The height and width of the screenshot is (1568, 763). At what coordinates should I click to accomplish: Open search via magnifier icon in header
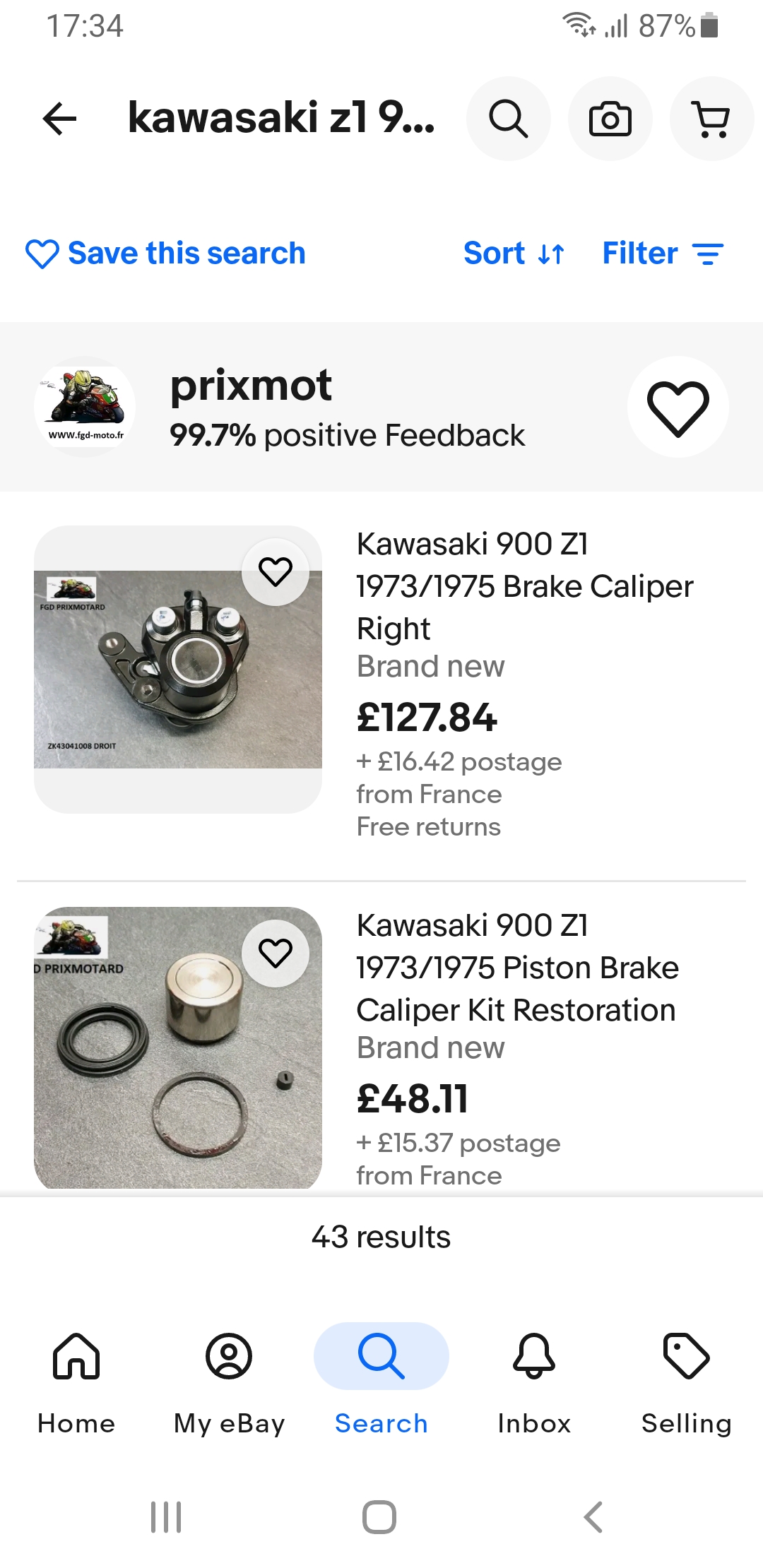click(508, 119)
